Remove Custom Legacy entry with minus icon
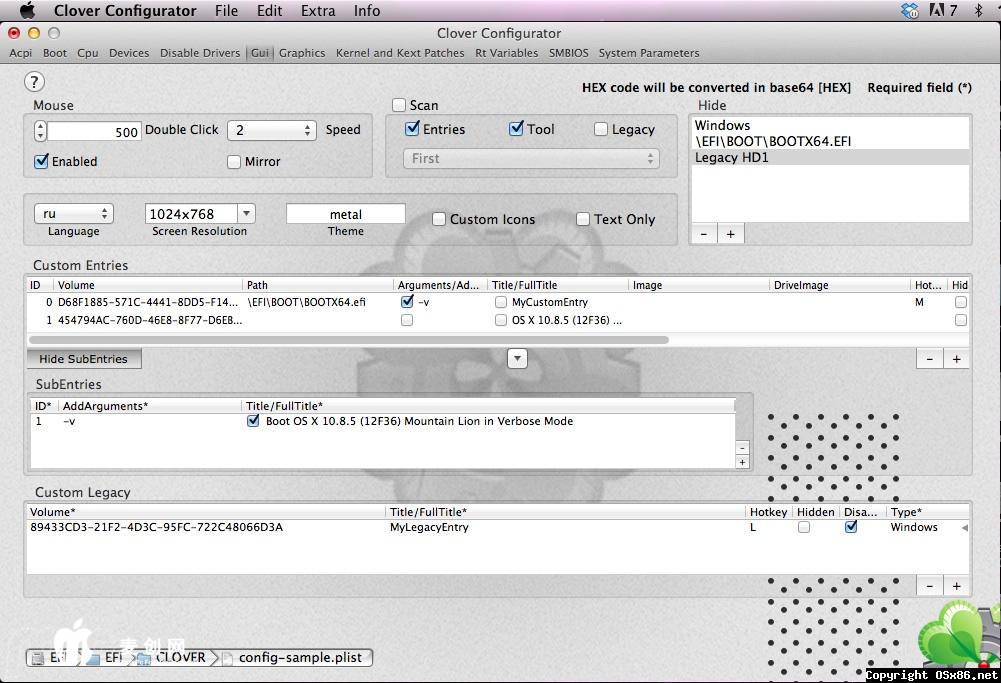The image size is (1001, 683). click(x=930, y=586)
